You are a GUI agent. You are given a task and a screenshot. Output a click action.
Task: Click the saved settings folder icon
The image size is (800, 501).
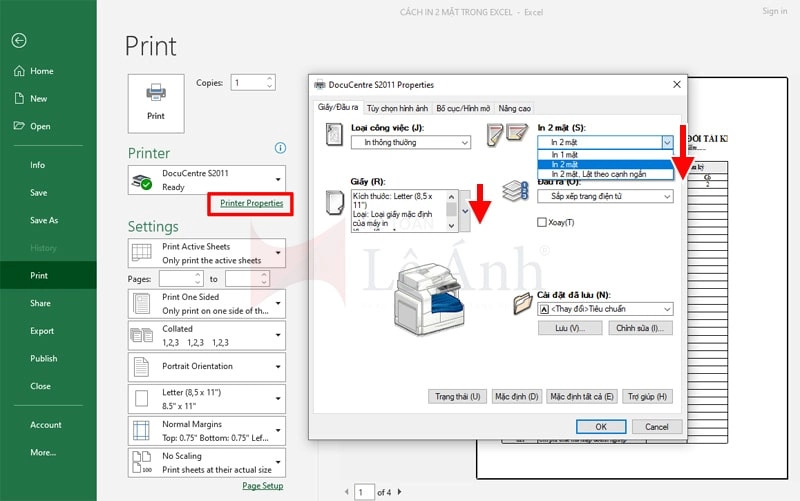click(522, 303)
